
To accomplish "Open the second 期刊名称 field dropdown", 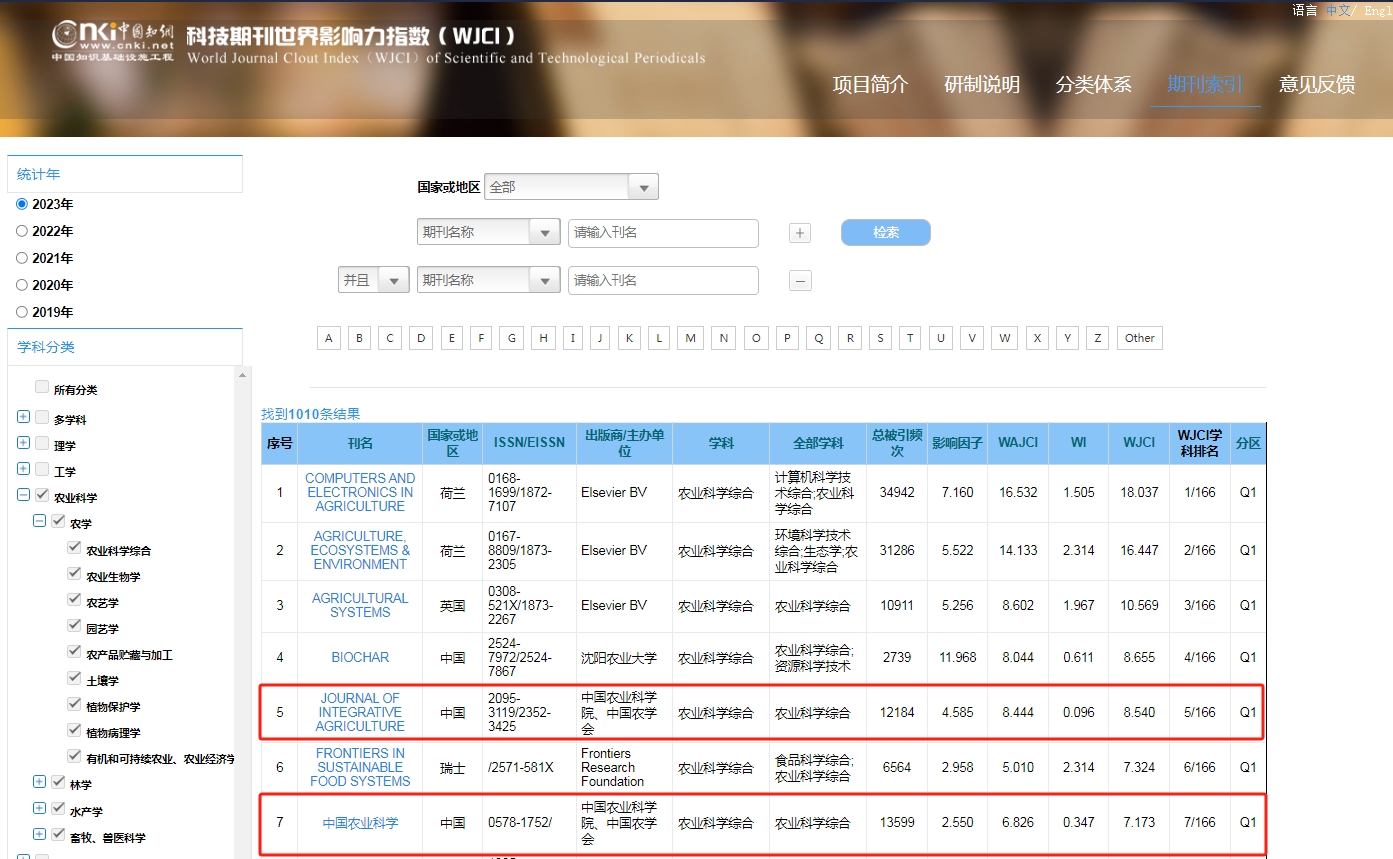I will (x=488, y=280).
